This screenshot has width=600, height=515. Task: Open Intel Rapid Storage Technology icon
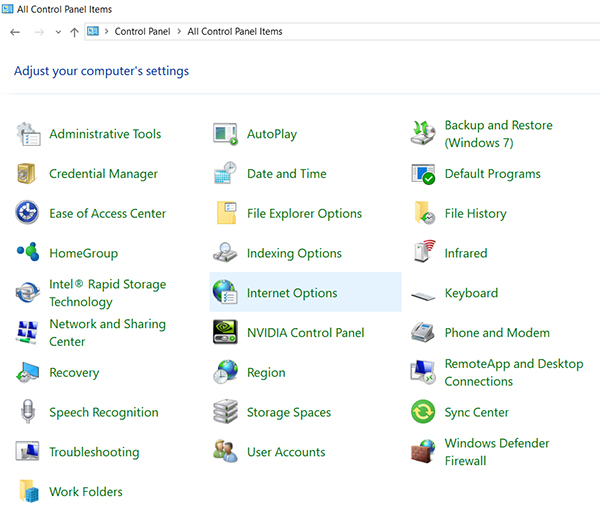click(x=28, y=292)
